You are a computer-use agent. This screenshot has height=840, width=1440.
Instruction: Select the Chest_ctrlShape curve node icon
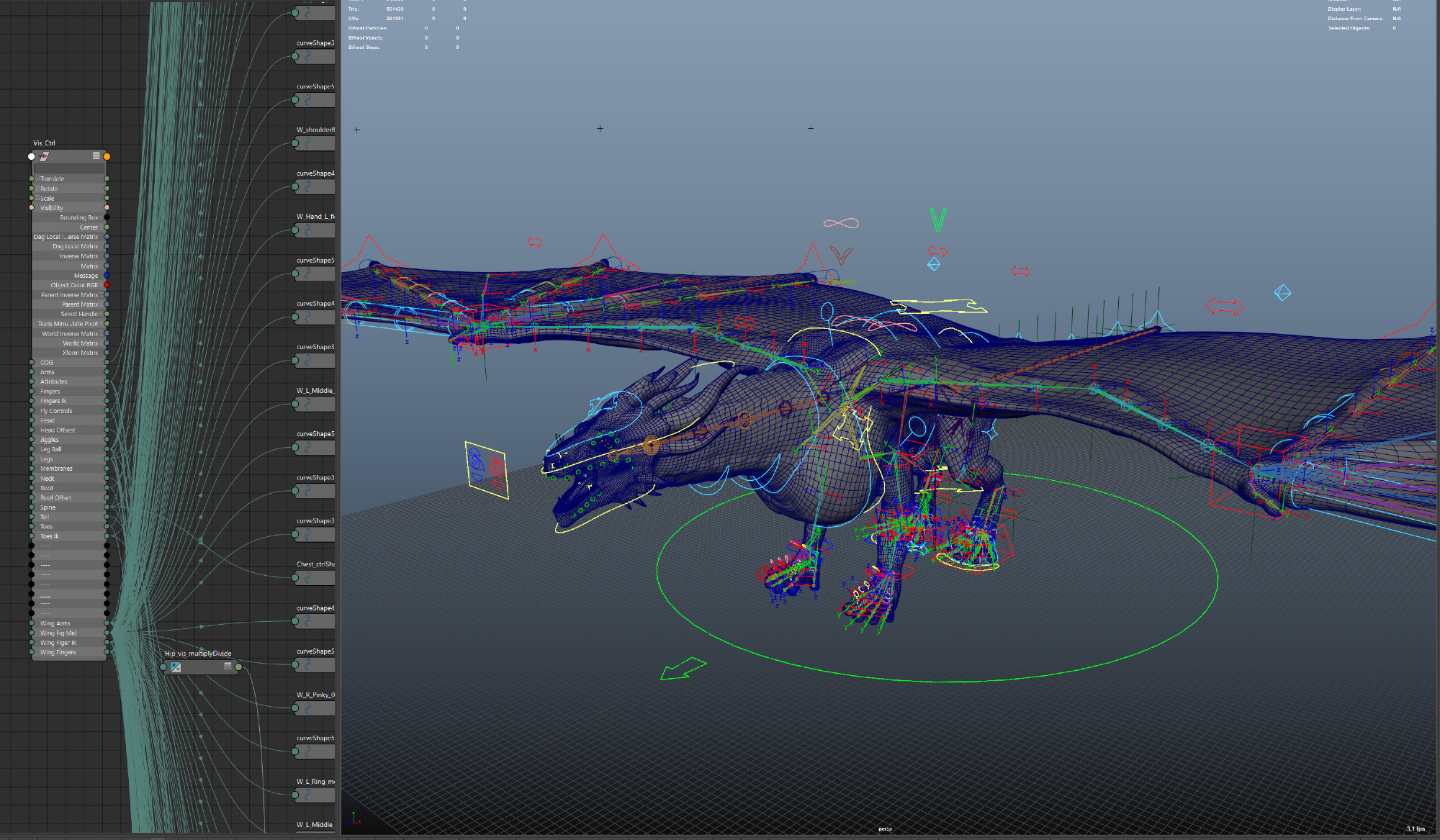[x=307, y=577]
